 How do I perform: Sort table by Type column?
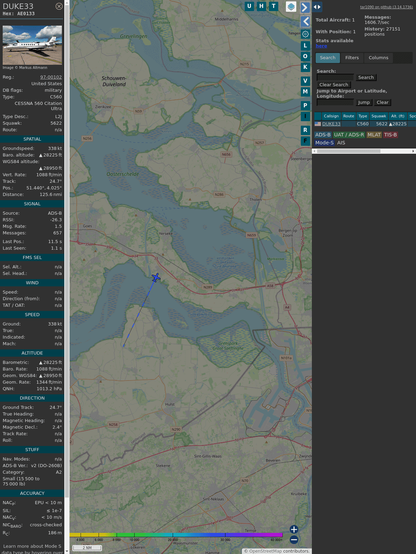pyautogui.click(x=363, y=116)
